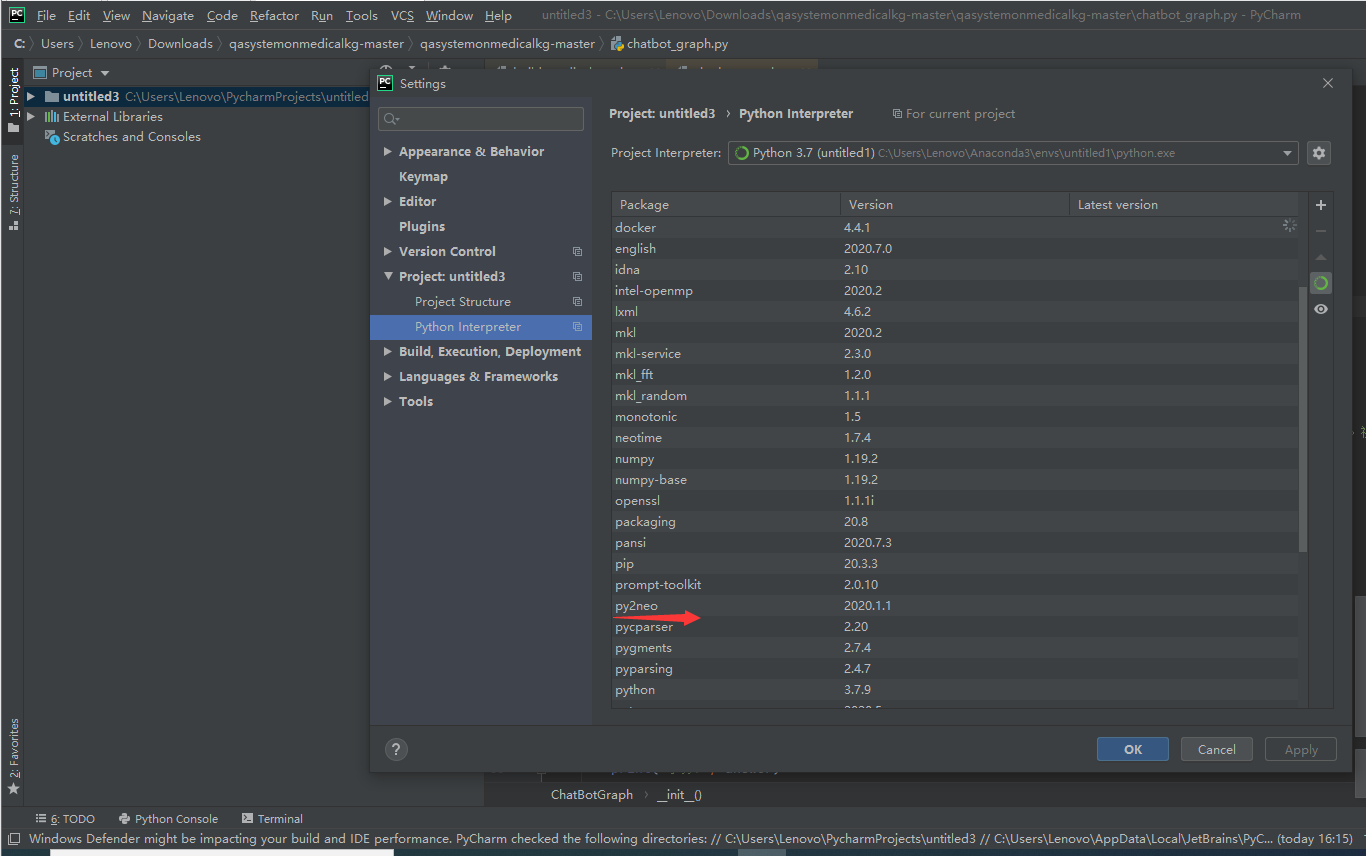Click the add package plus icon
This screenshot has width=1366, height=856.
[x=1320, y=205]
